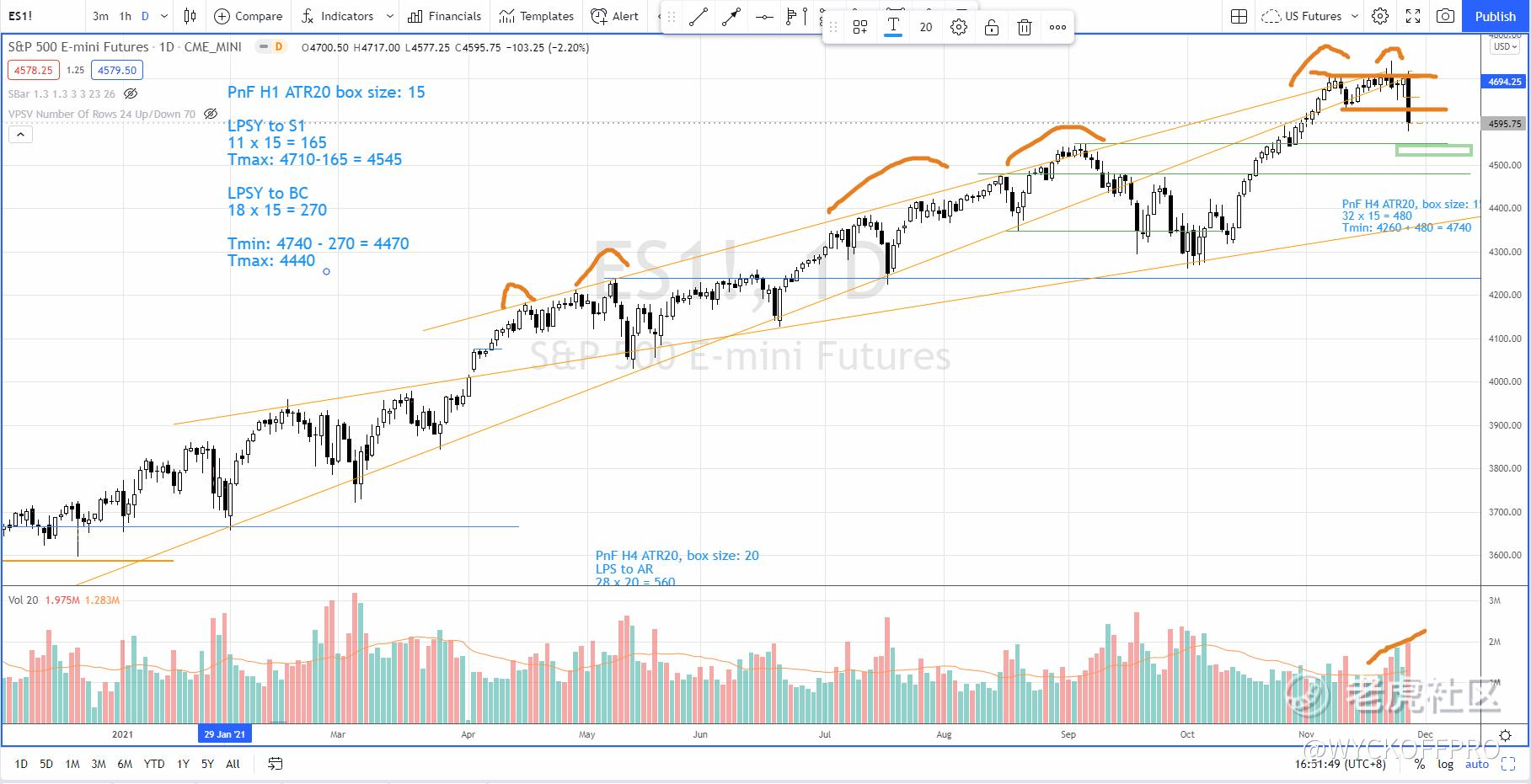Open drawing template icon in text toolbar
This screenshot has width=1531, height=784.
coord(860,28)
